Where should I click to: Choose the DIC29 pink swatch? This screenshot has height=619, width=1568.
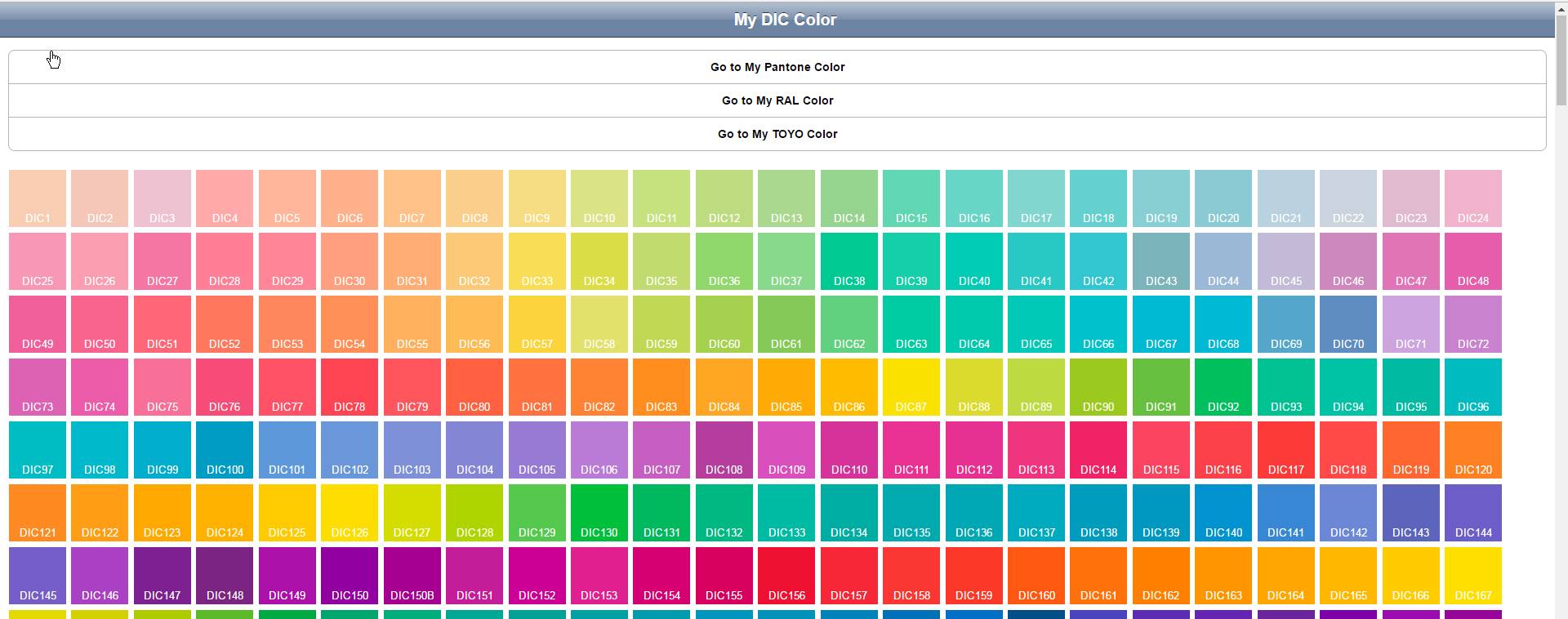pos(287,261)
